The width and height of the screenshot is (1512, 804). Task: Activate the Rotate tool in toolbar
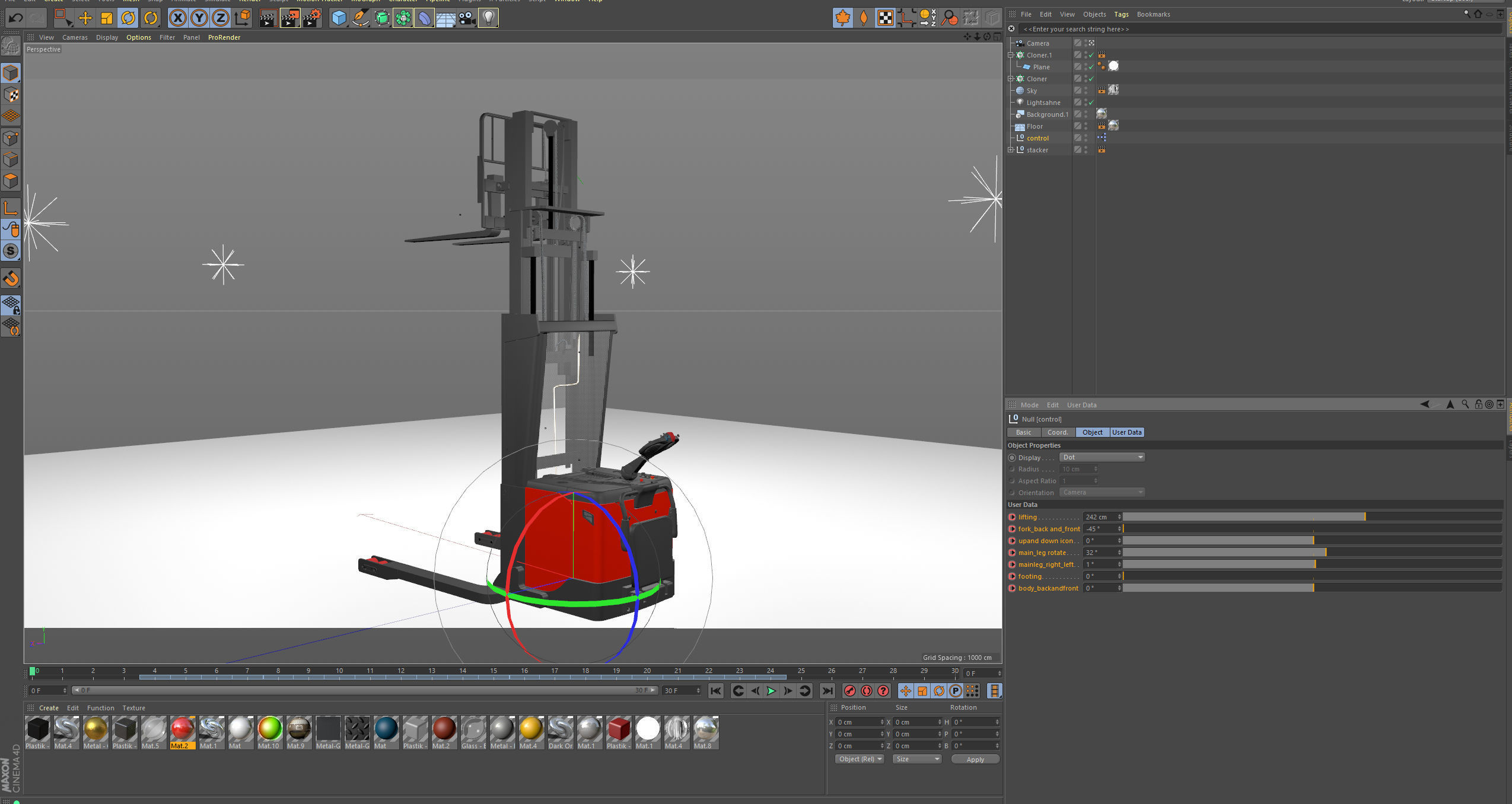coord(128,18)
